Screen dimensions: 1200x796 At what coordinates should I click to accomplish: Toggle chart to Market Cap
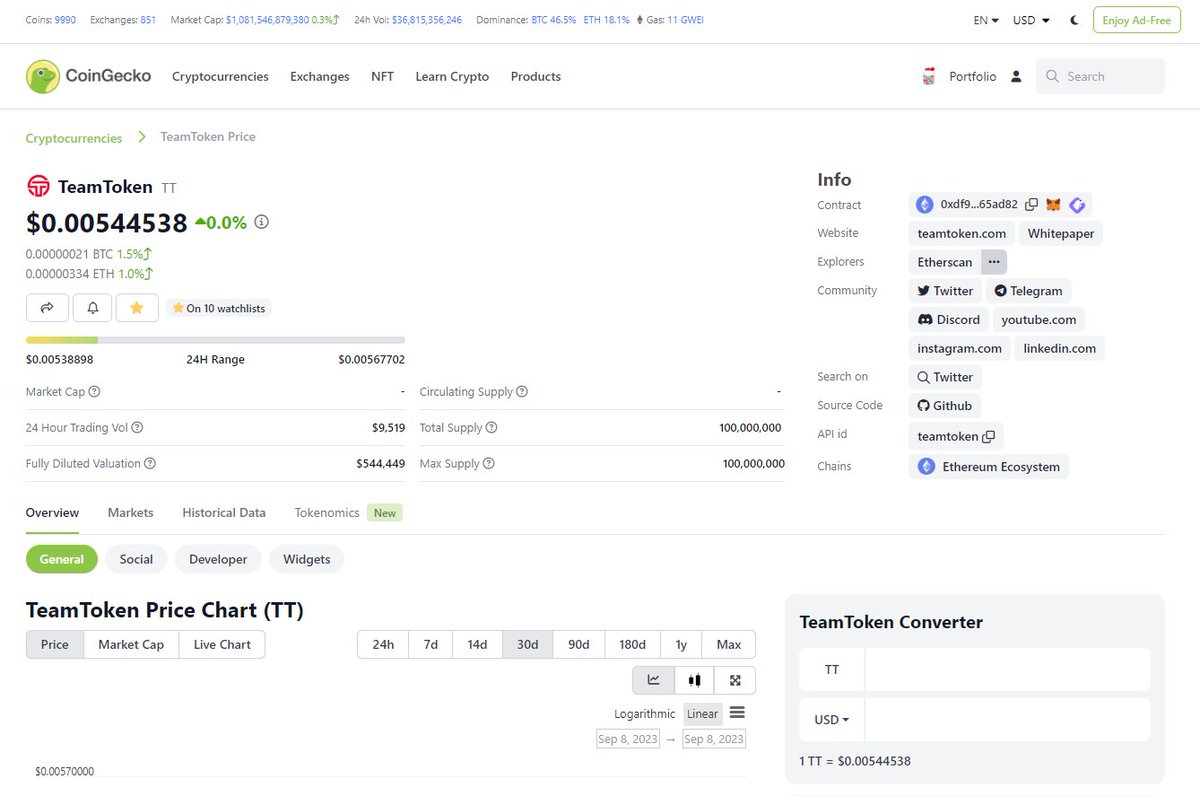tap(131, 645)
